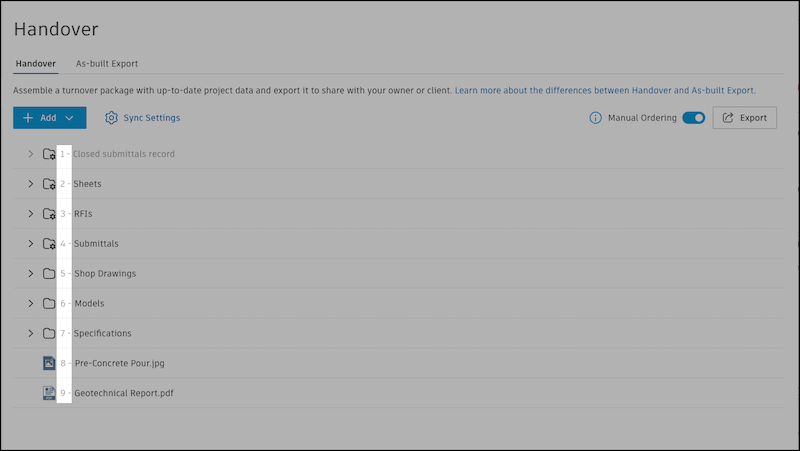The width and height of the screenshot is (800, 451).
Task: Expand the Specifications folder
Action: [30, 334]
